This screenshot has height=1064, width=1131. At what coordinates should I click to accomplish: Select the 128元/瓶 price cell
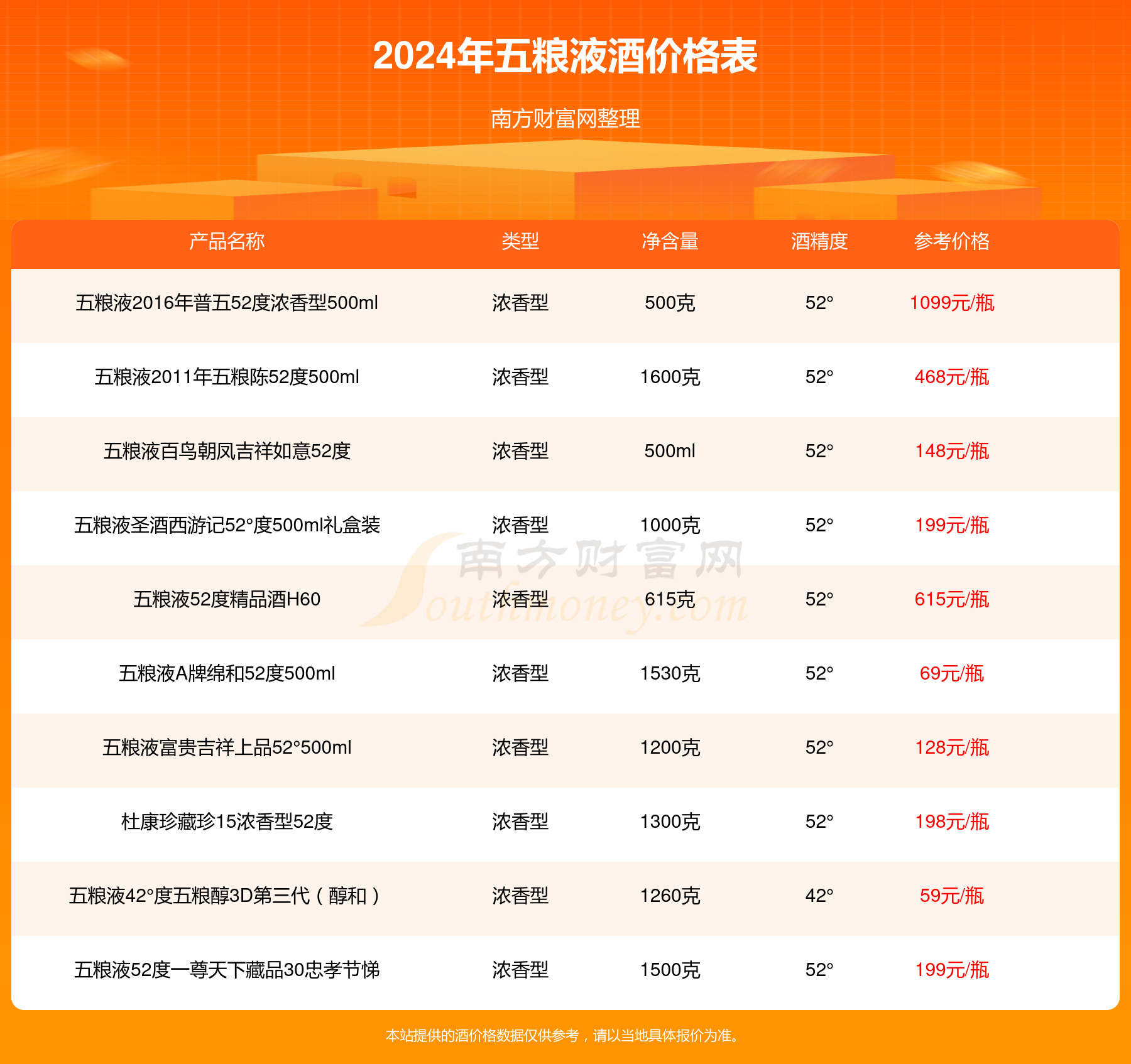tap(952, 747)
